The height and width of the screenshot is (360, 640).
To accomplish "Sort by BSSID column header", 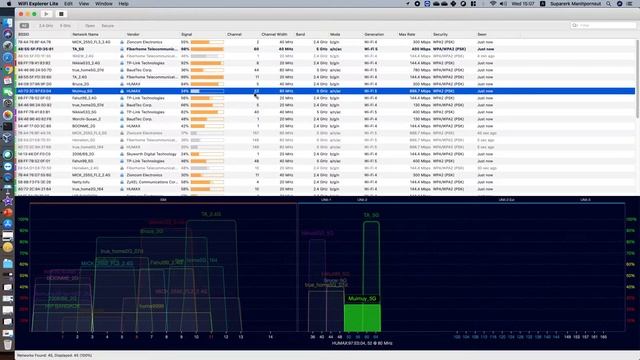I will coord(24,35).
